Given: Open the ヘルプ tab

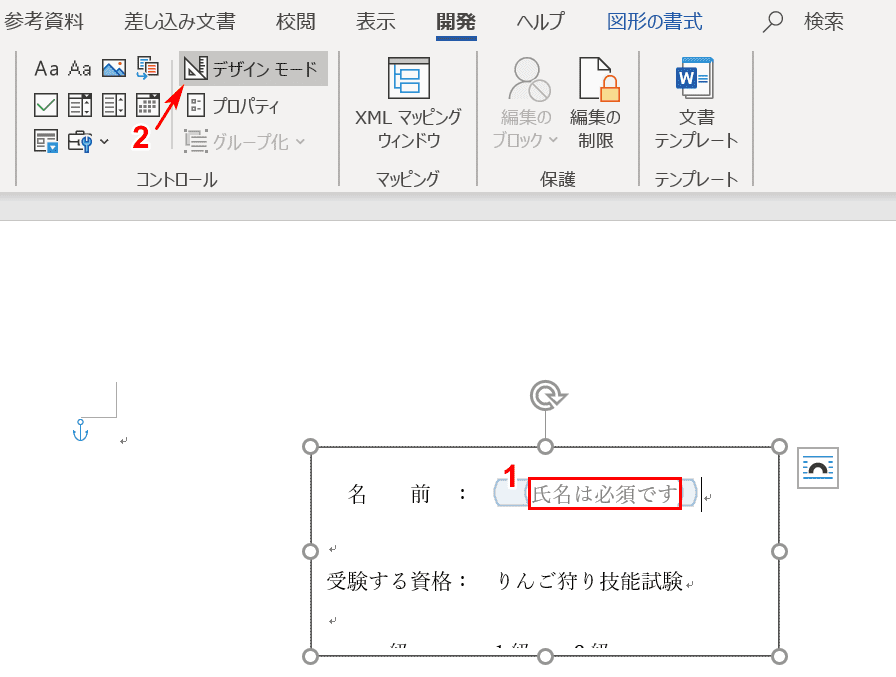Looking at the screenshot, I should (x=541, y=22).
